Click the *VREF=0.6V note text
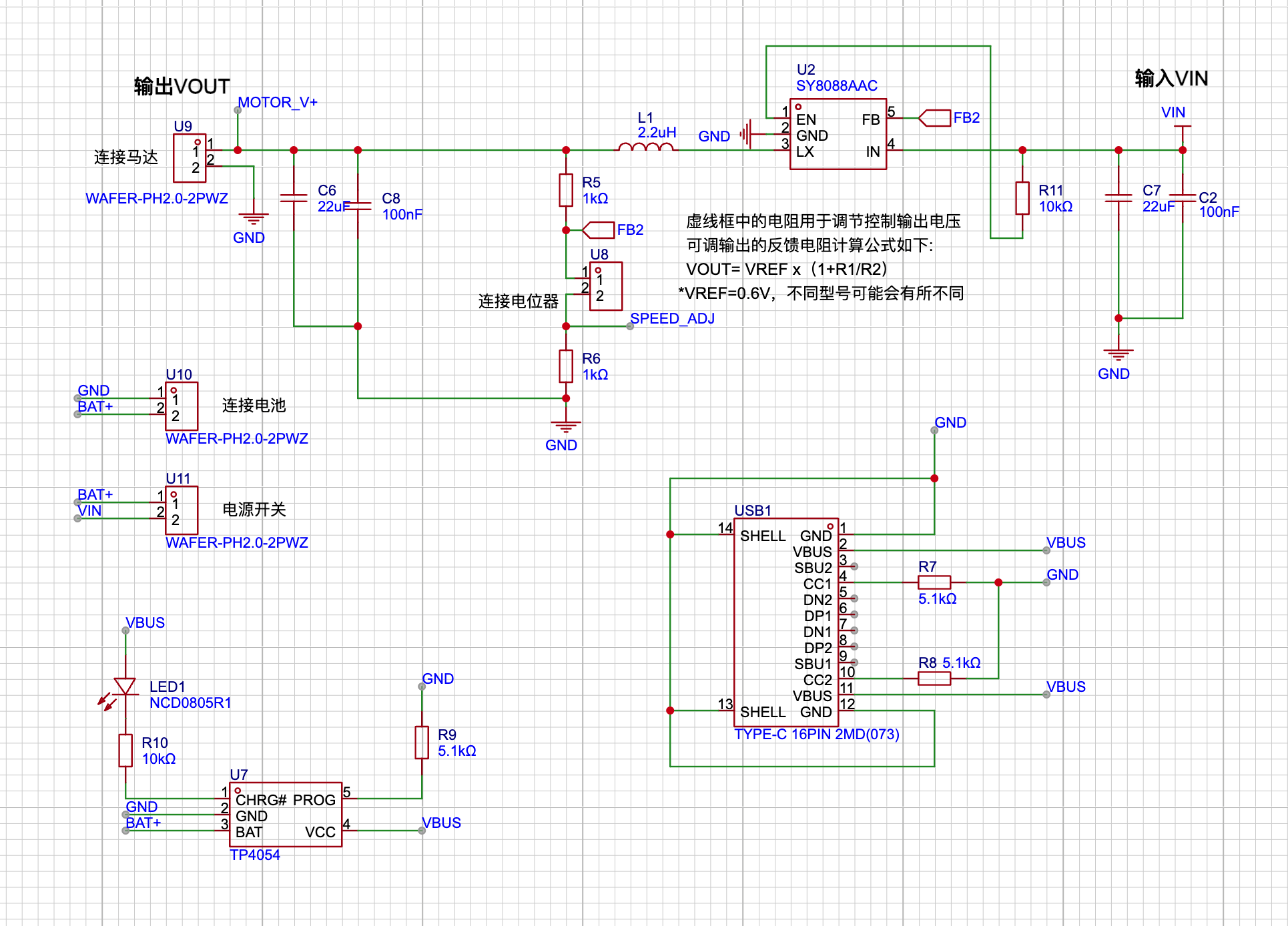 click(x=821, y=293)
